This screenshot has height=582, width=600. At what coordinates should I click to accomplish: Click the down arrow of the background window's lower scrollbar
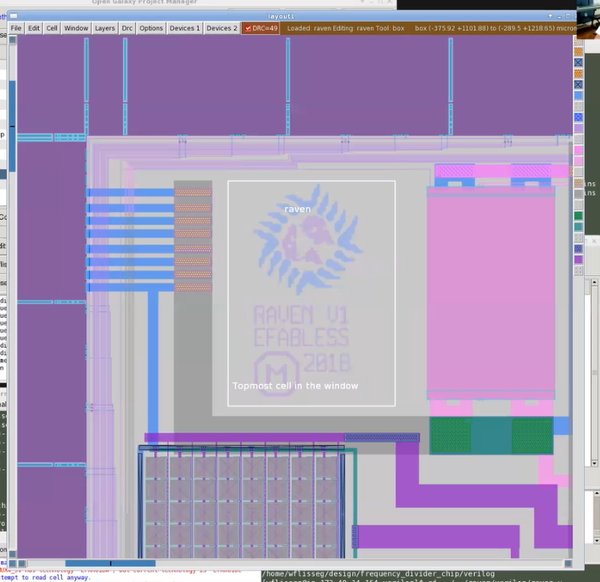click(596, 540)
